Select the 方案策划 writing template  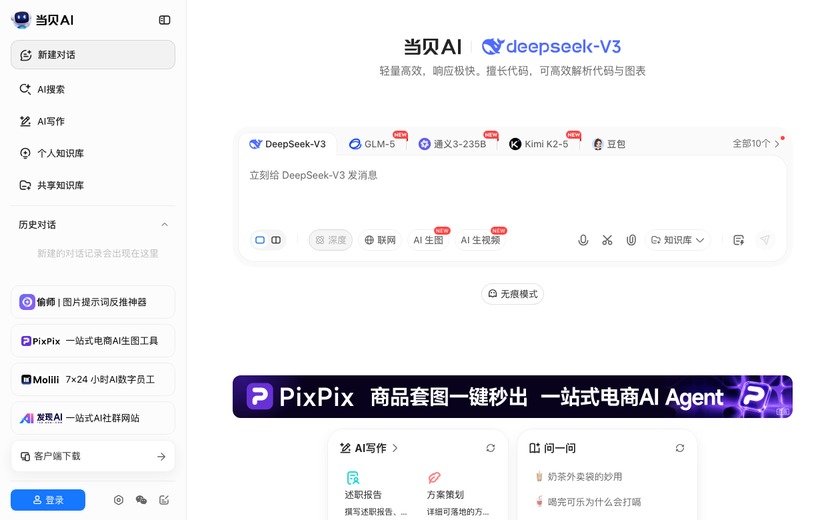pos(458,493)
